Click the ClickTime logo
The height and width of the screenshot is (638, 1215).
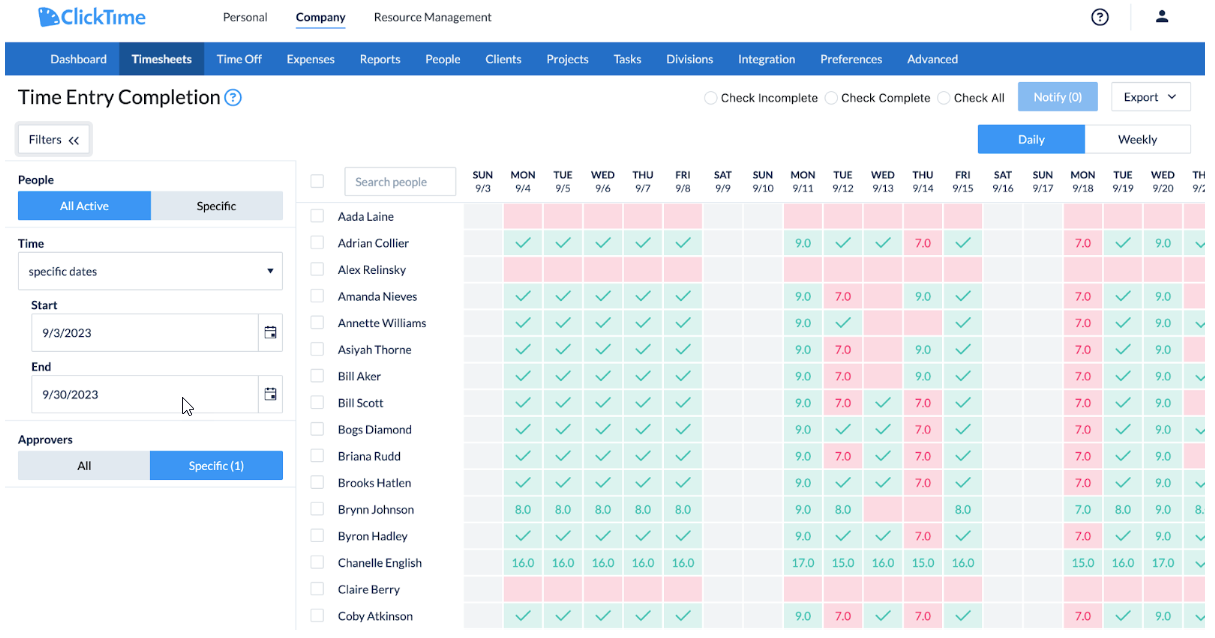click(x=91, y=16)
